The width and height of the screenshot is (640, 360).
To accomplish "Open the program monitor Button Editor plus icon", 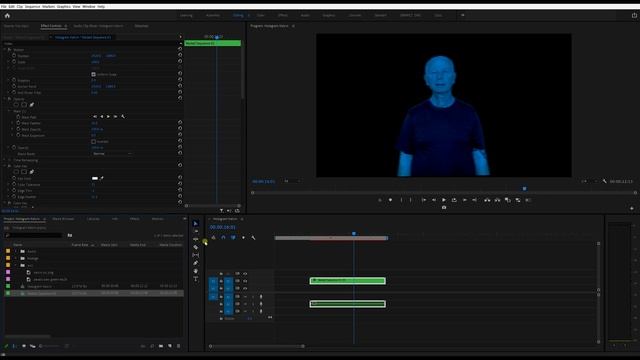I will coord(631,208).
